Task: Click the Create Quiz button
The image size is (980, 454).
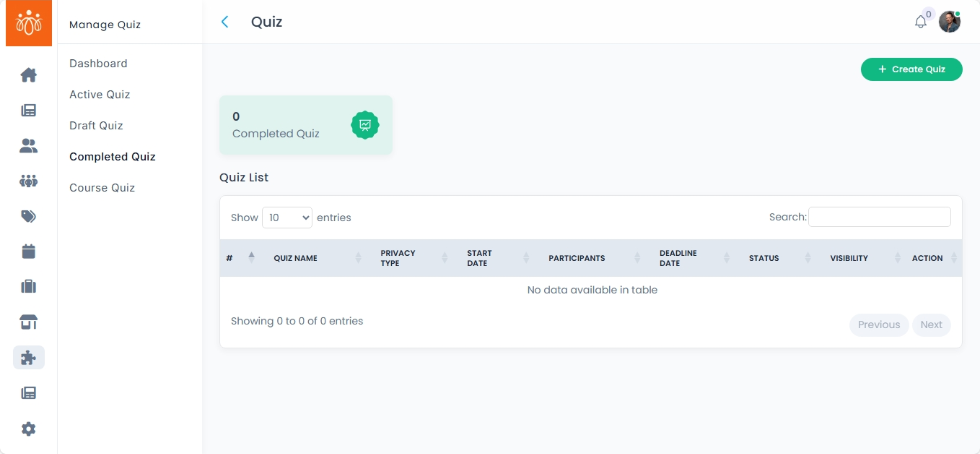Action: click(911, 69)
